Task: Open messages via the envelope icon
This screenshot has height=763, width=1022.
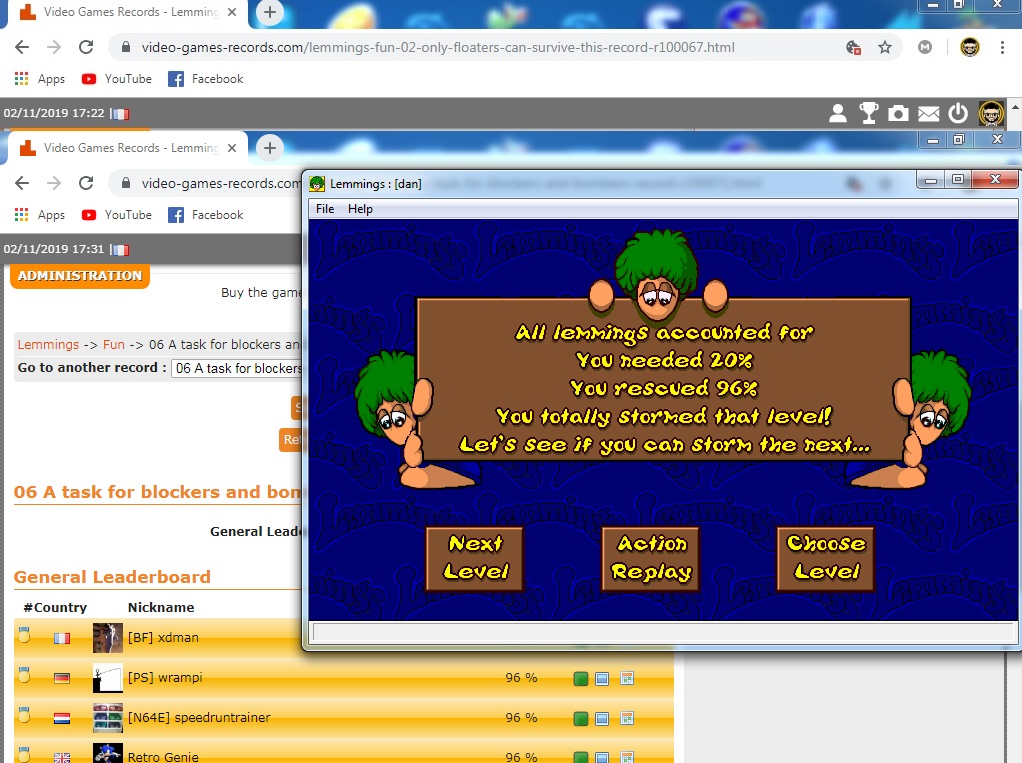Action: (x=929, y=114)
